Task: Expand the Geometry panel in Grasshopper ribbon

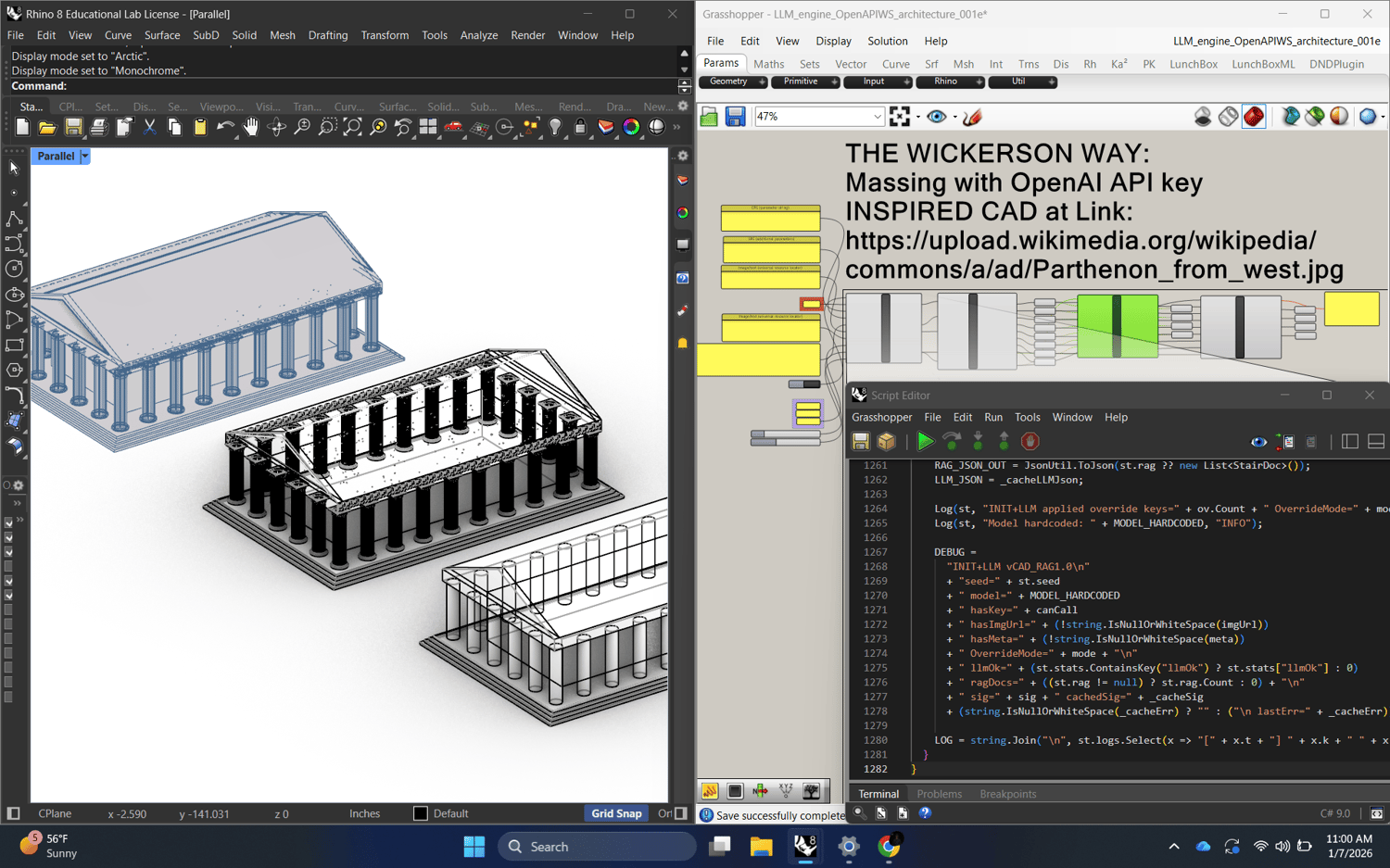Action: click(762, 82)
